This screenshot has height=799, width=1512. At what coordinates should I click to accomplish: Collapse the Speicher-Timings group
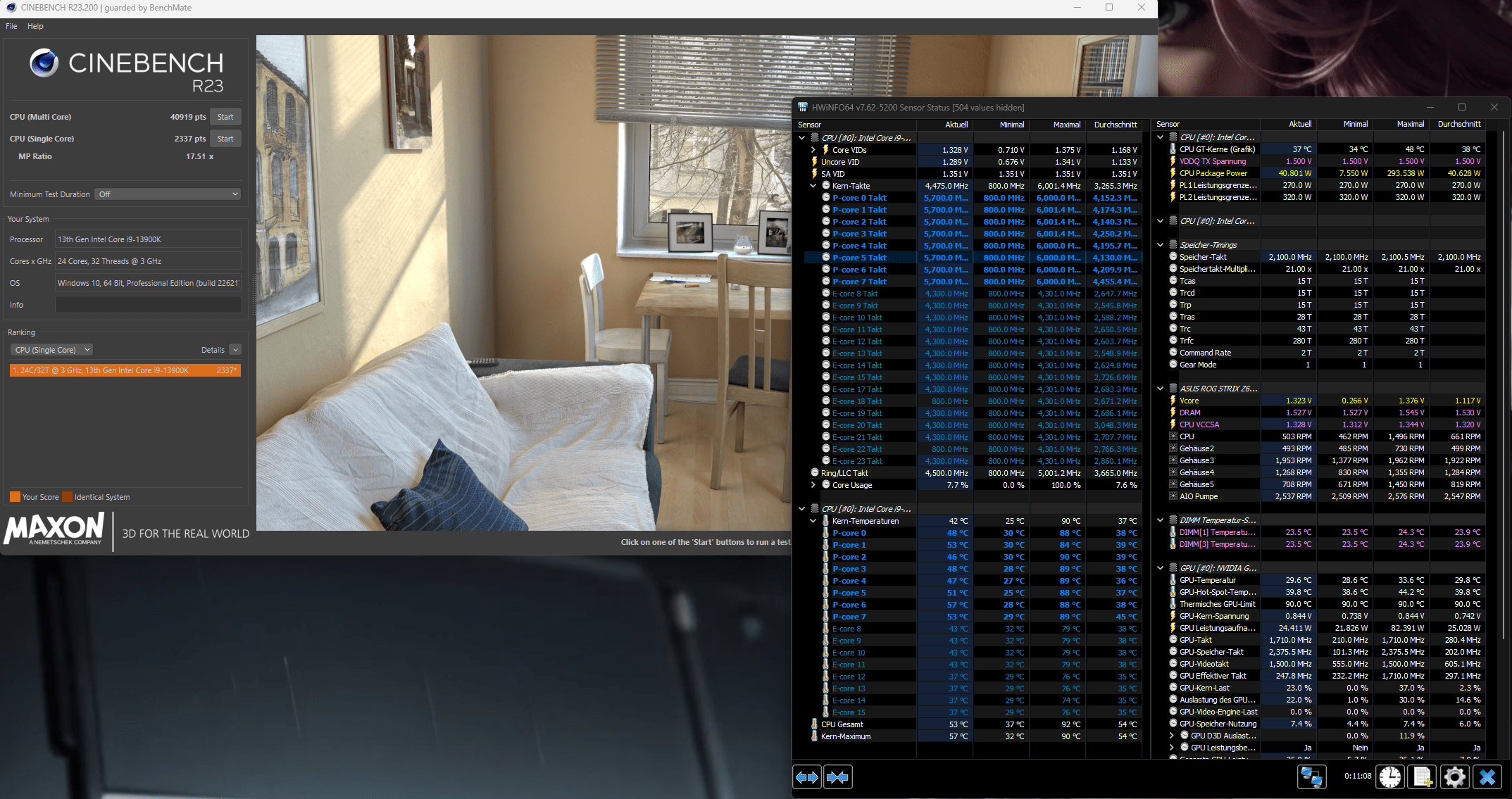point(1161,245)
